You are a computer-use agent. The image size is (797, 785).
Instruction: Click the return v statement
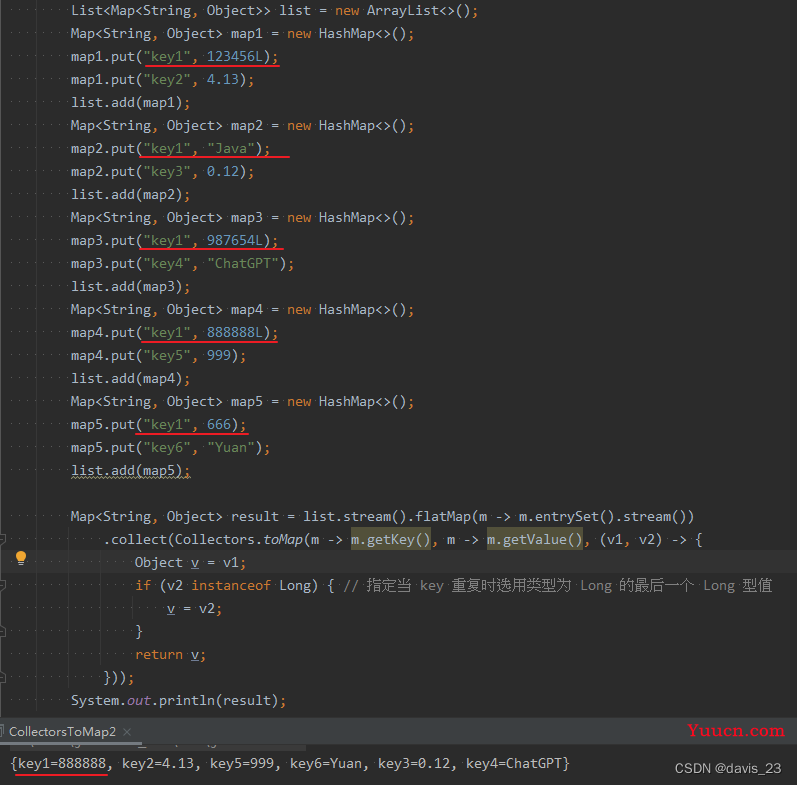click(170, 654)
